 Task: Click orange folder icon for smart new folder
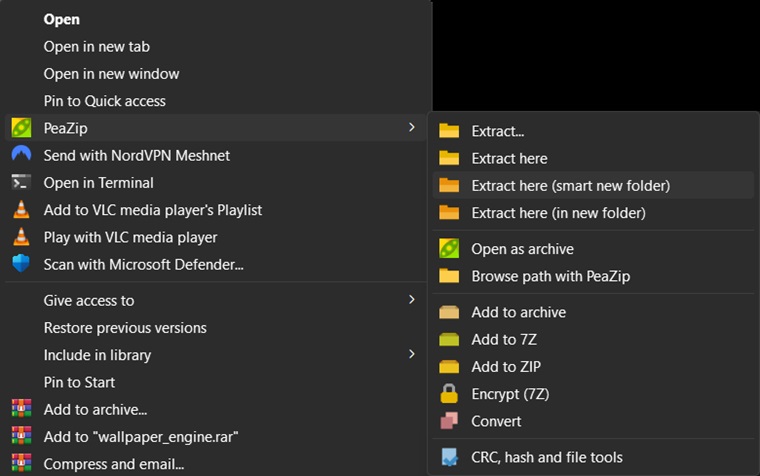(x=449, y=185)
